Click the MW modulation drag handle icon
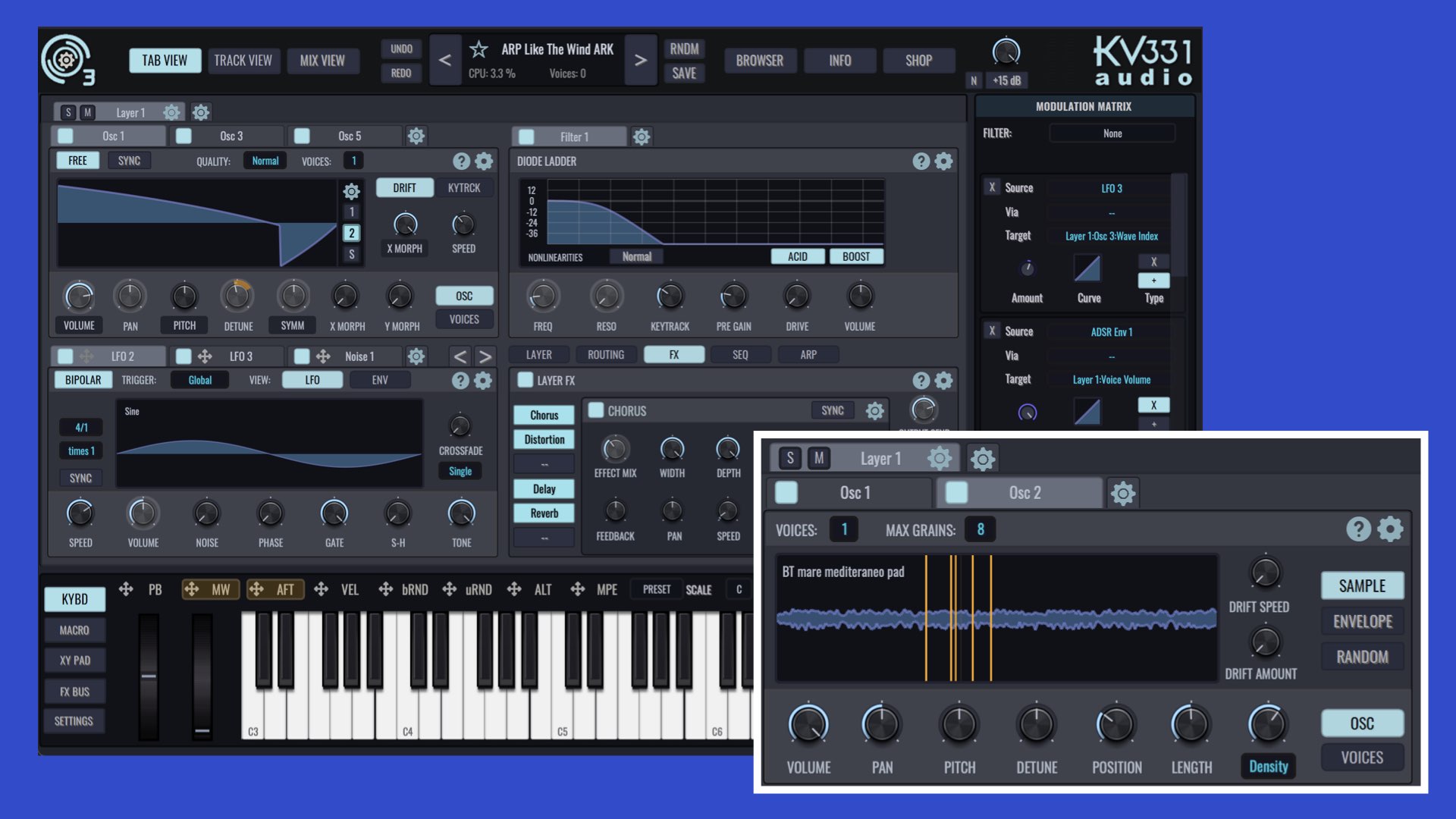The width and height of the screenshot is (1456, 819). pyautogui.click(x=192, y=589)
